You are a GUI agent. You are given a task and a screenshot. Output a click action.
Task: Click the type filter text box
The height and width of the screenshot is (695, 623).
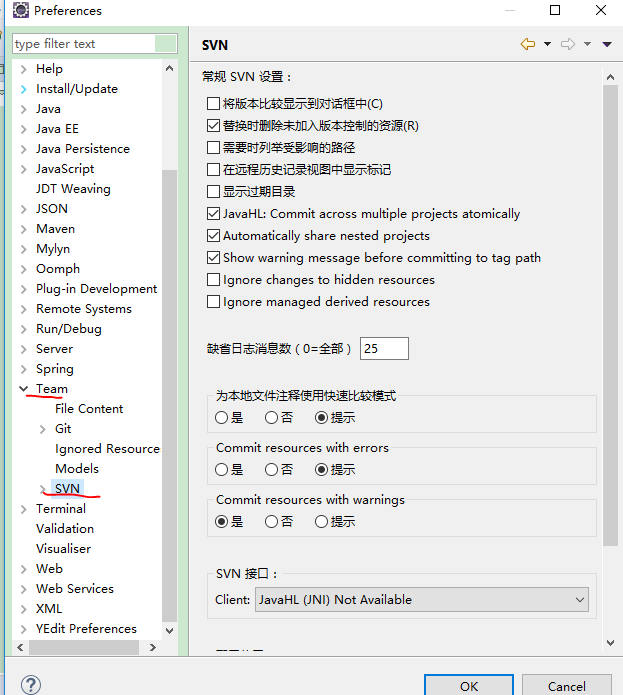point(95,43)
